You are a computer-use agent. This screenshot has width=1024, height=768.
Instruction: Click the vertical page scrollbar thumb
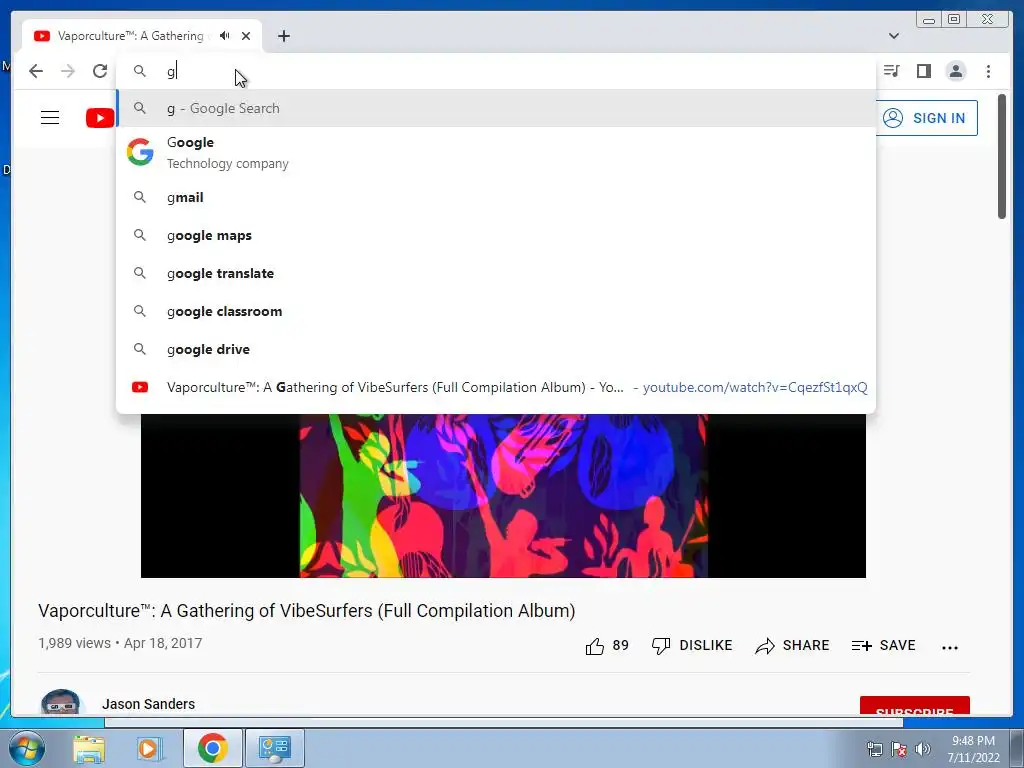click(1002, 157)
